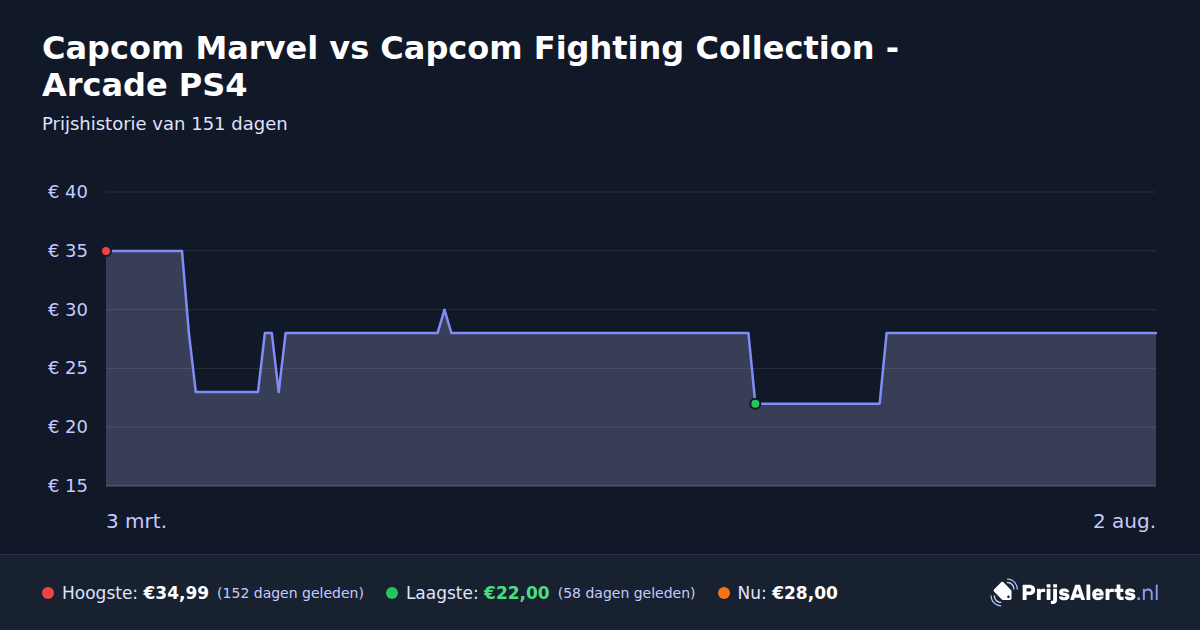Click the €28,00 current price value
The image size is (1200, 630).
pos(805,593)
